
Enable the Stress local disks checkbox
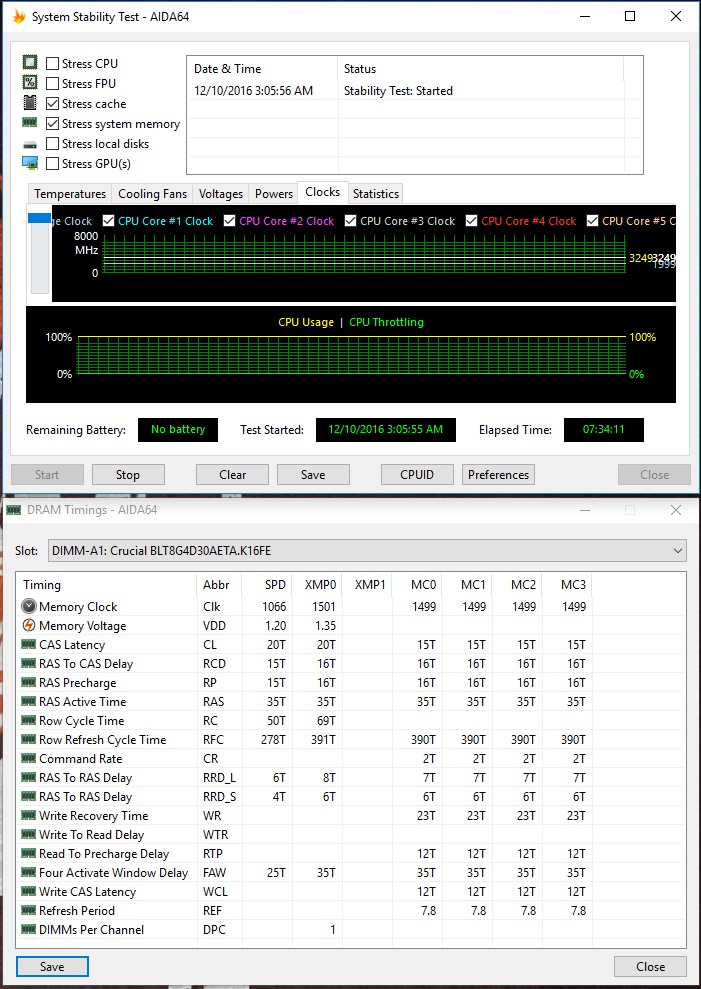click(52, 143)
